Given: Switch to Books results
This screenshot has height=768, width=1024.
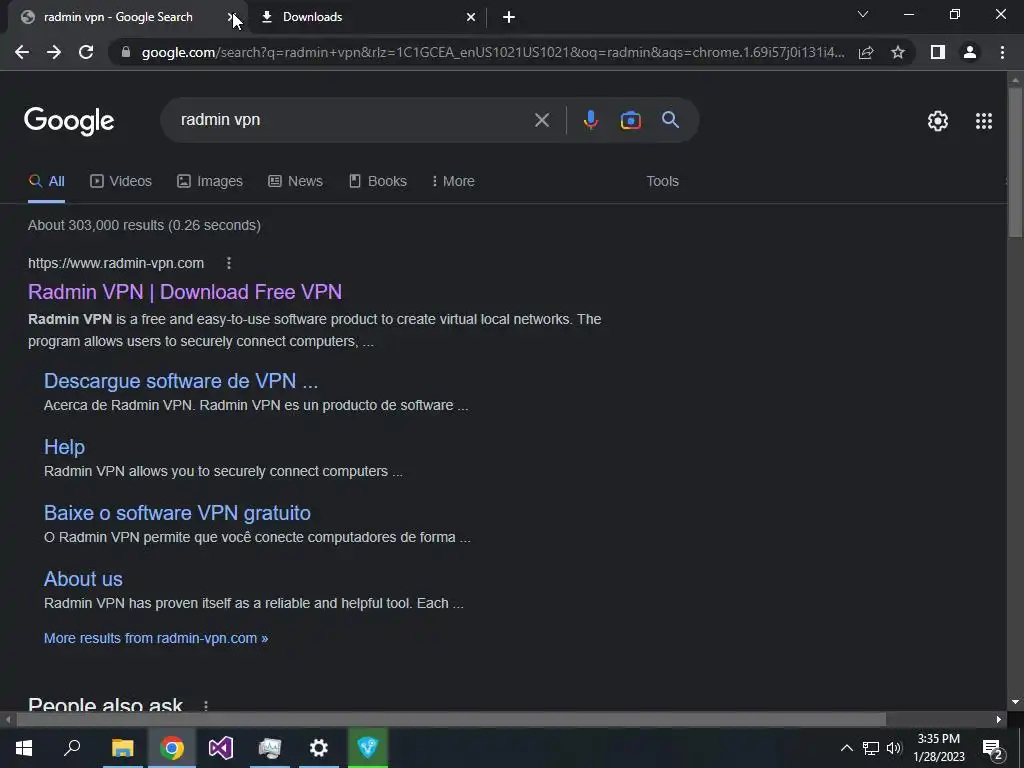Looking at the screenshot, I should click(x=377, y=182).
